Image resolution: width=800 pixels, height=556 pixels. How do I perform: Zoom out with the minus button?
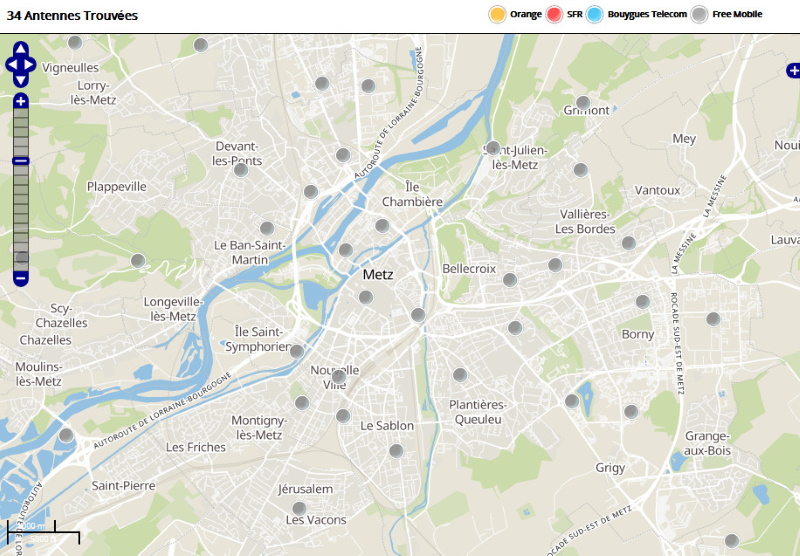pyautogui.click(x=21, y=278)
